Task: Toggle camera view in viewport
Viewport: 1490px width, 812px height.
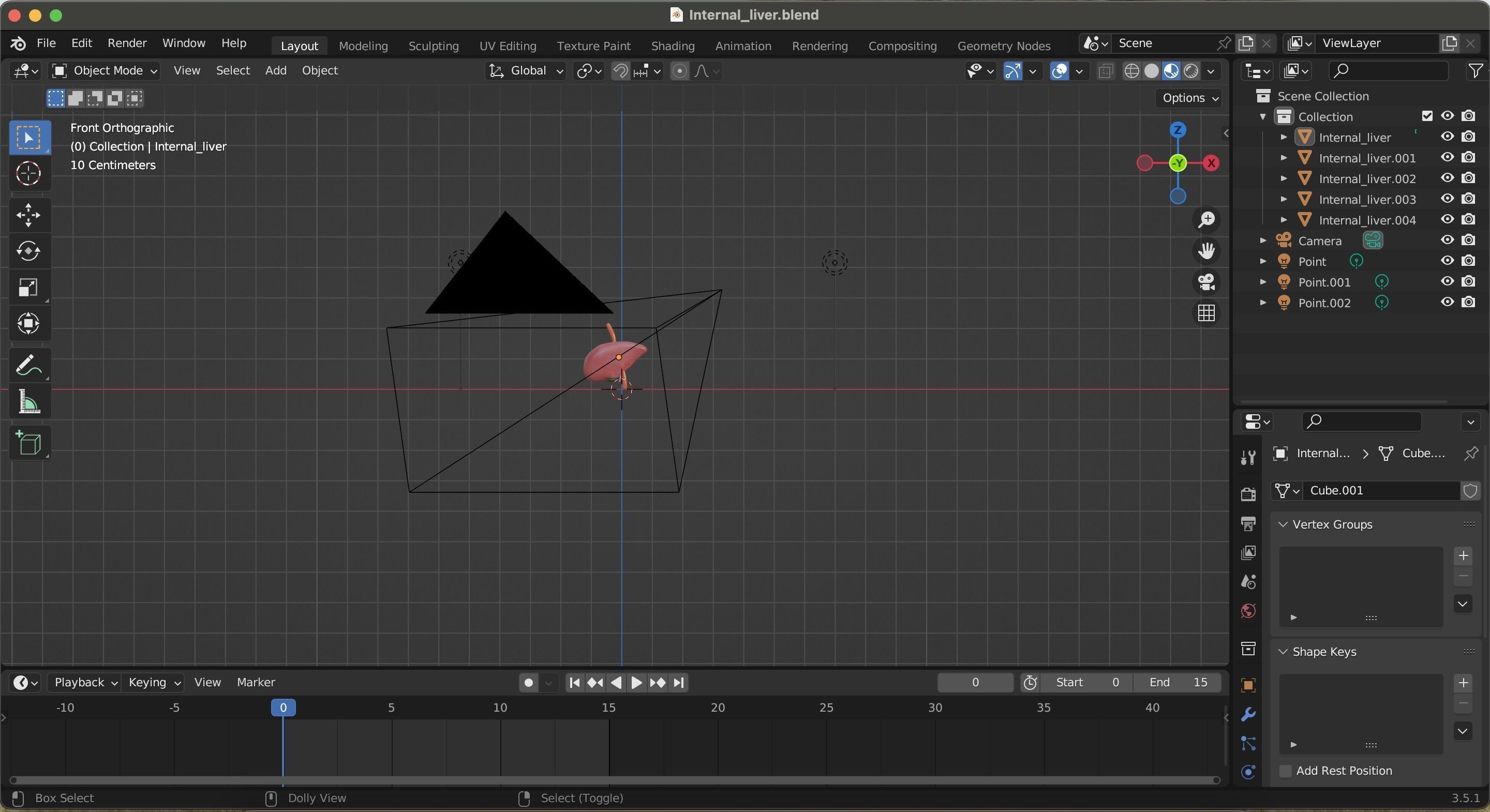Action: tap(1206, 282)
